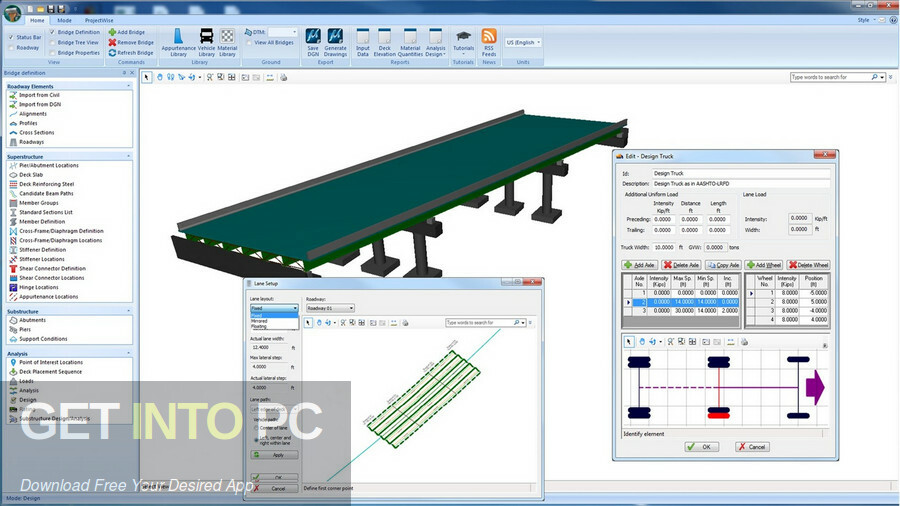The width and height of the screenshot is (900, 506).
Task: Open the Input Data report
Action: 363,42
